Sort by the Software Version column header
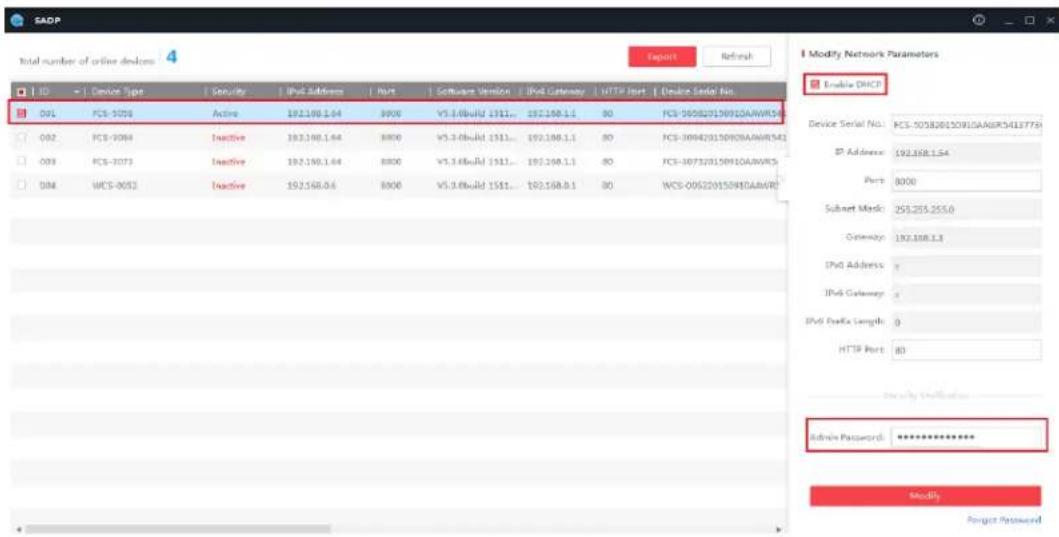 tap(473, 91)
